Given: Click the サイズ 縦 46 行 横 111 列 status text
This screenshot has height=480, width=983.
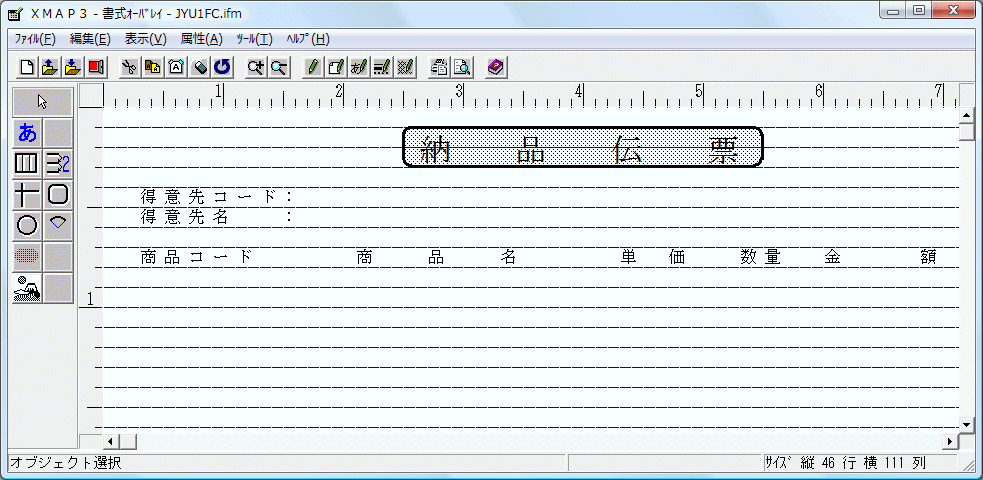Looking at the screenshot, I should tap(844, 464).
